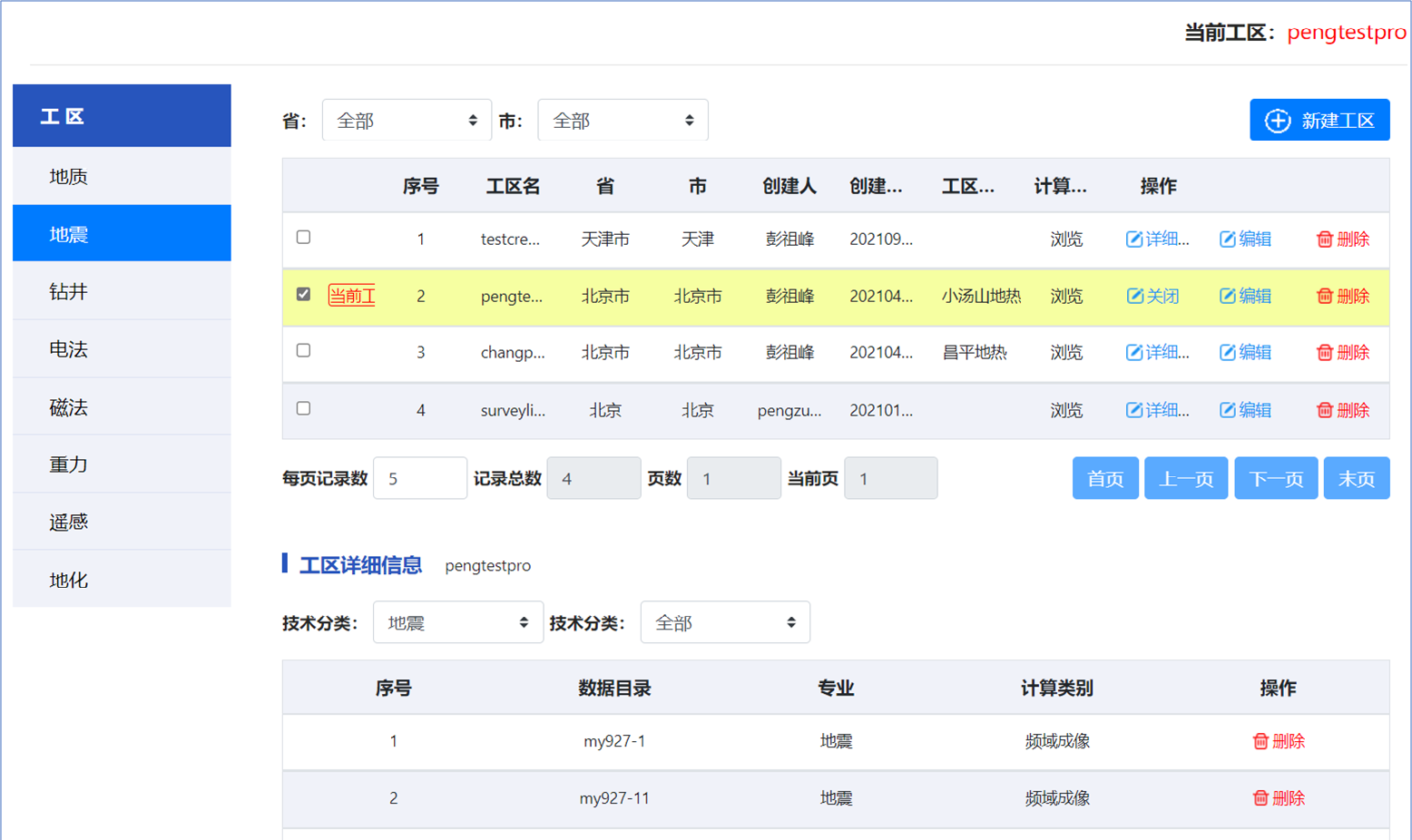Select 工区 in the sidebar
1412x840 pixels.
point(122,116)
